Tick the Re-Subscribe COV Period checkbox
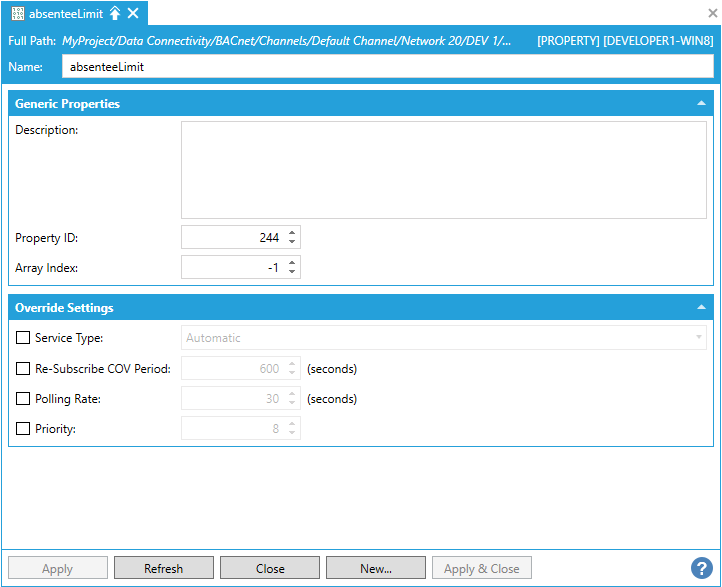722x587 pixels. (23, 368)
